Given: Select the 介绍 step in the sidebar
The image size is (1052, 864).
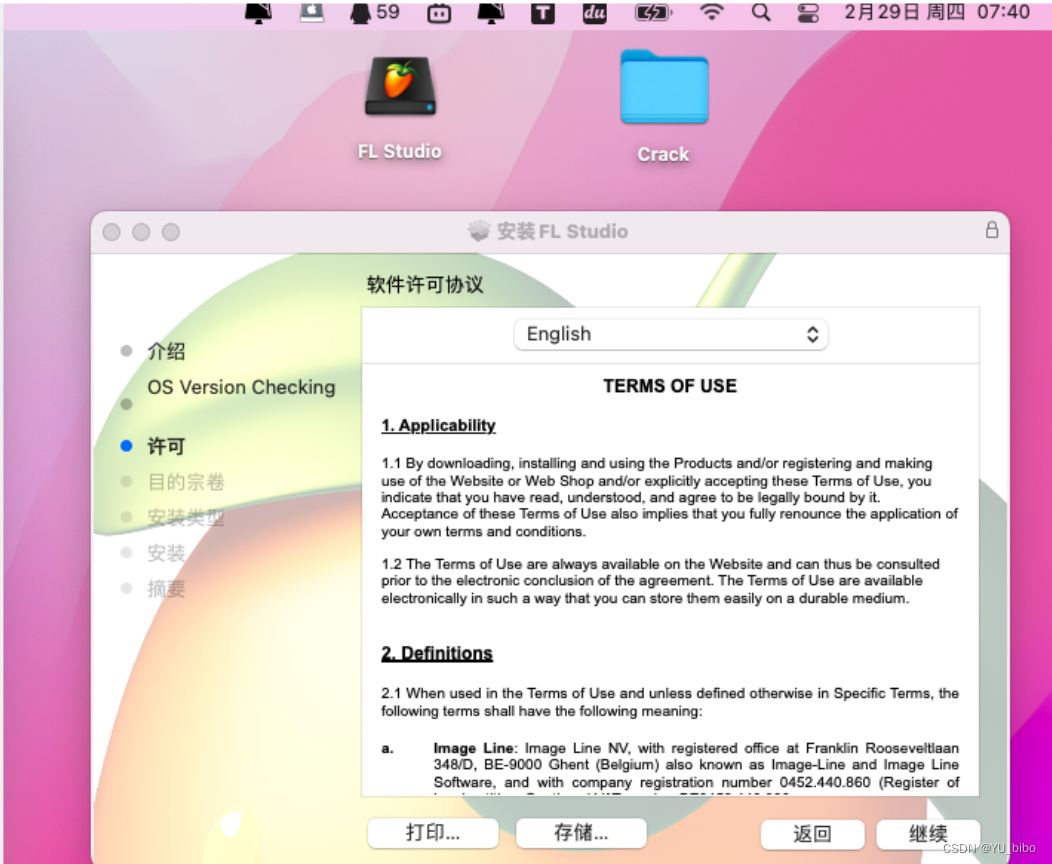Looking at the screenshot, I should click(x=166, y=351).
